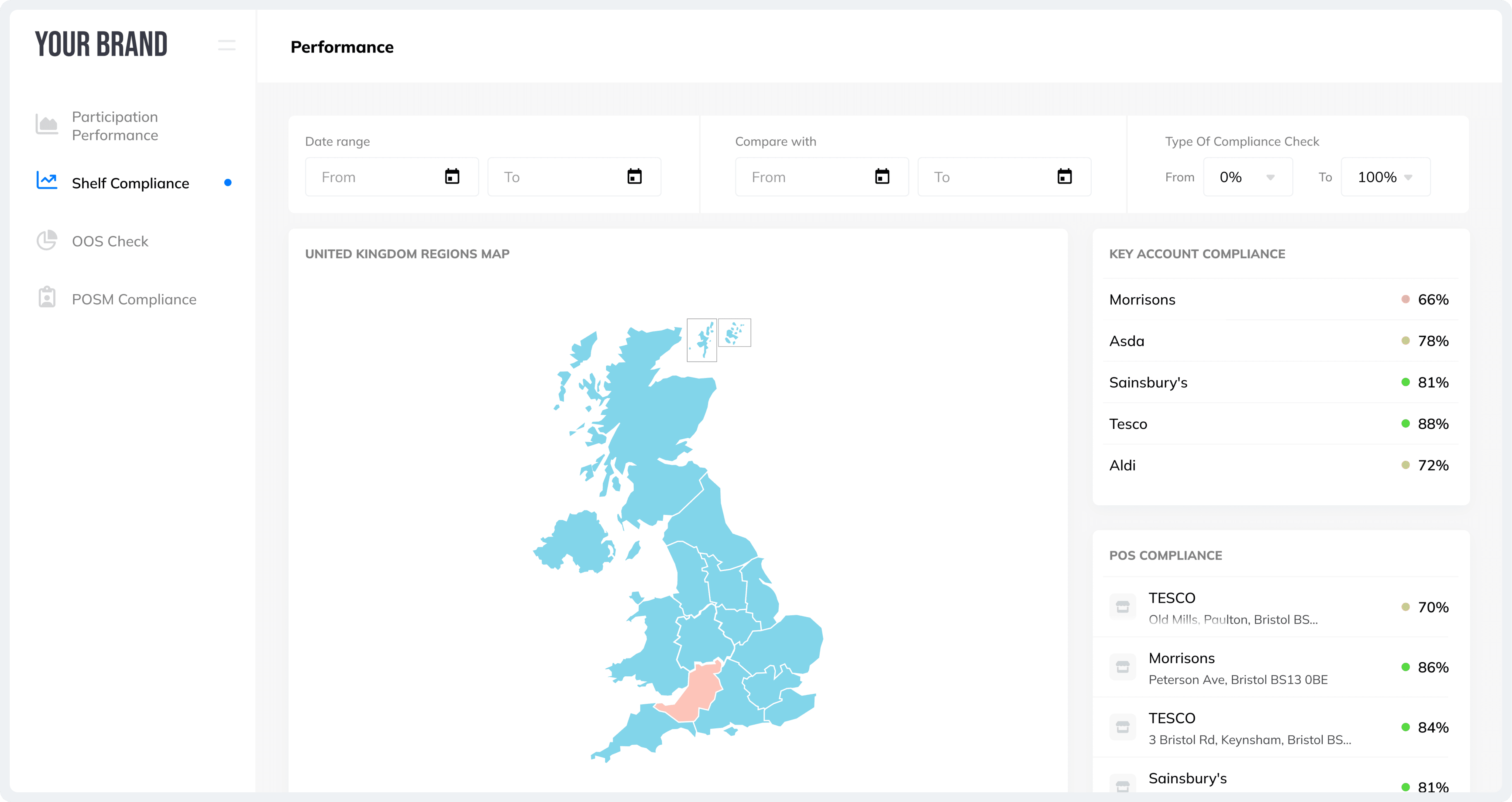The height and width of the screenshot is (802, 1512).
Task: Select Northern Ireland on the regions map
Action: point(578,543)
